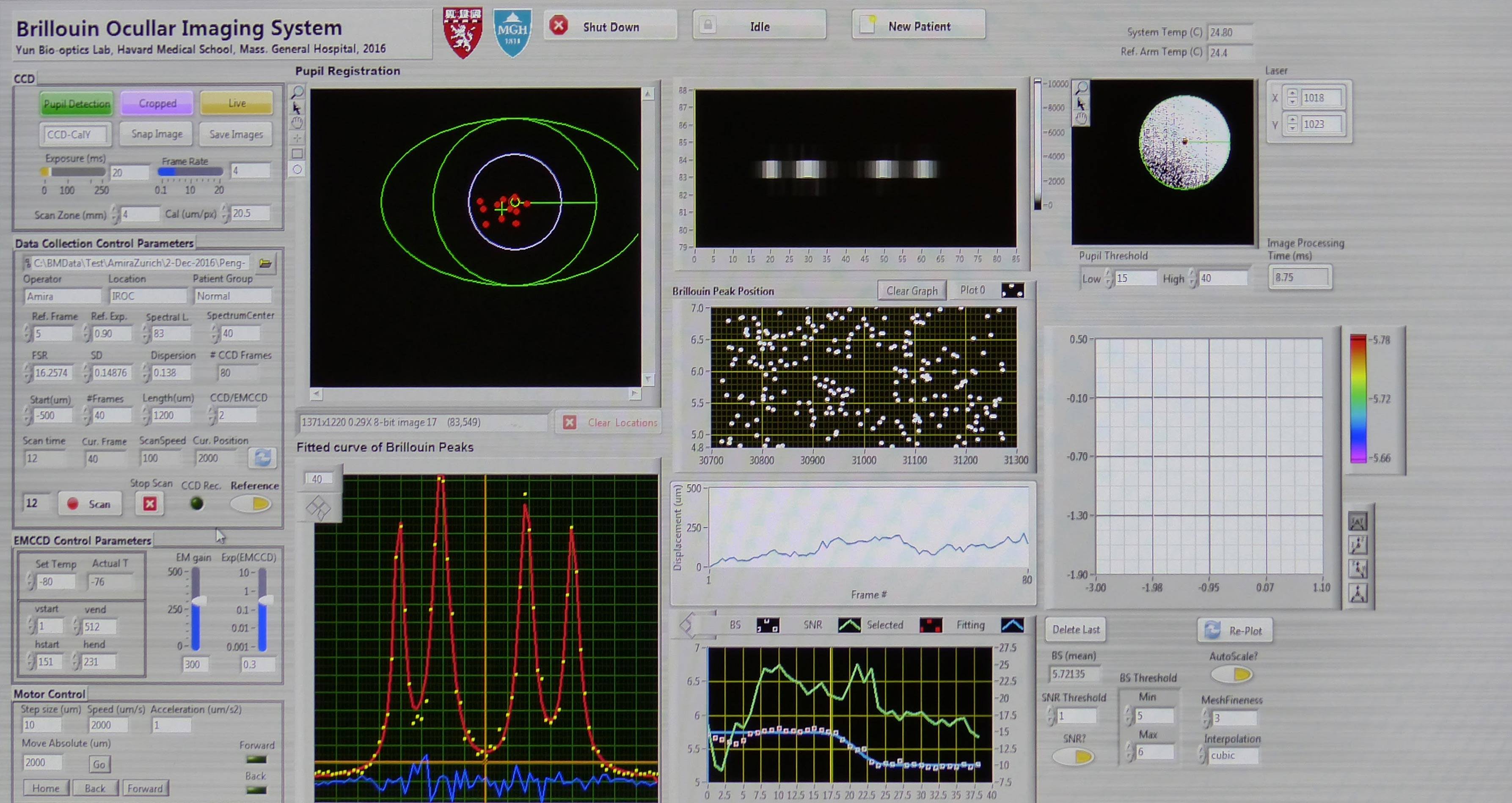The width and height of the screenshot is (1512, 803).
Task: Click the Move Absolute (um) input field
Action: (x=42, y=762)
